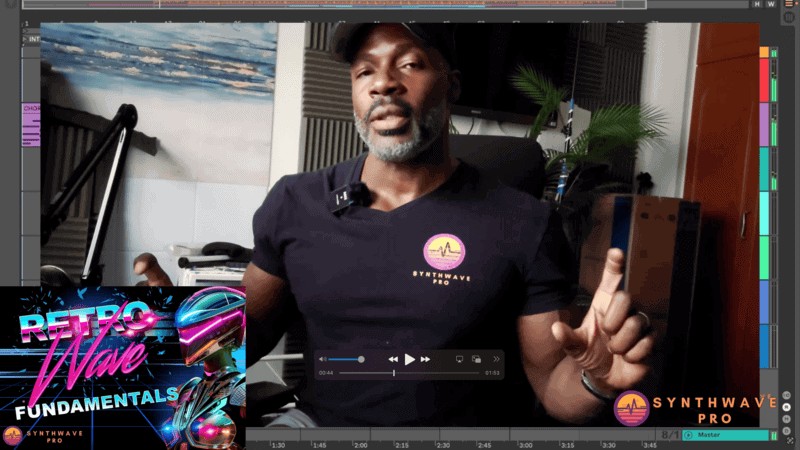
Task: Click the 3:45 marker on time ruler
Action: (x=649, y=445)
